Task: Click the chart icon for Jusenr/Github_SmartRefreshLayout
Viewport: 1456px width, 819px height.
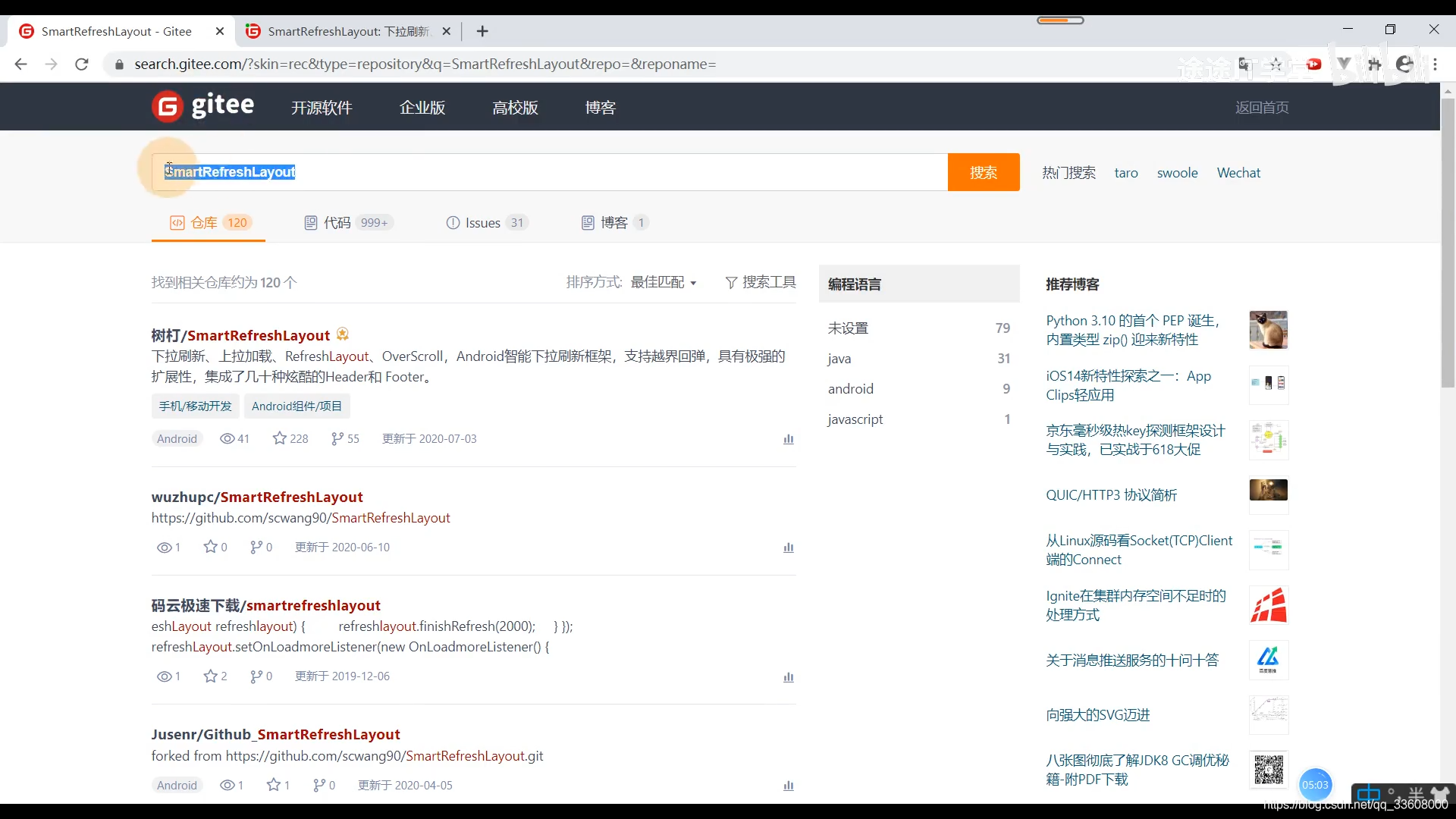Action: (x=789, y=786)
